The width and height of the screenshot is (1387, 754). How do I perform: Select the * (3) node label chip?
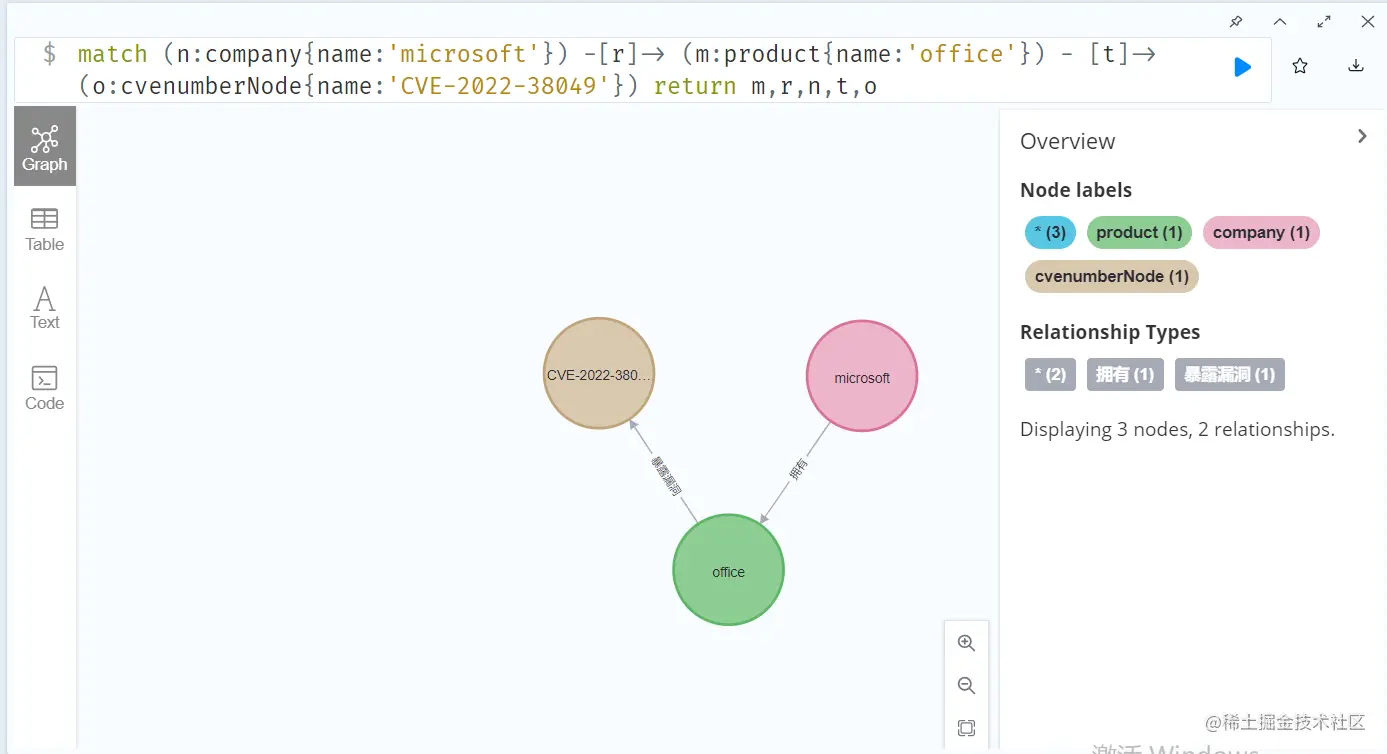point(1050,233)
